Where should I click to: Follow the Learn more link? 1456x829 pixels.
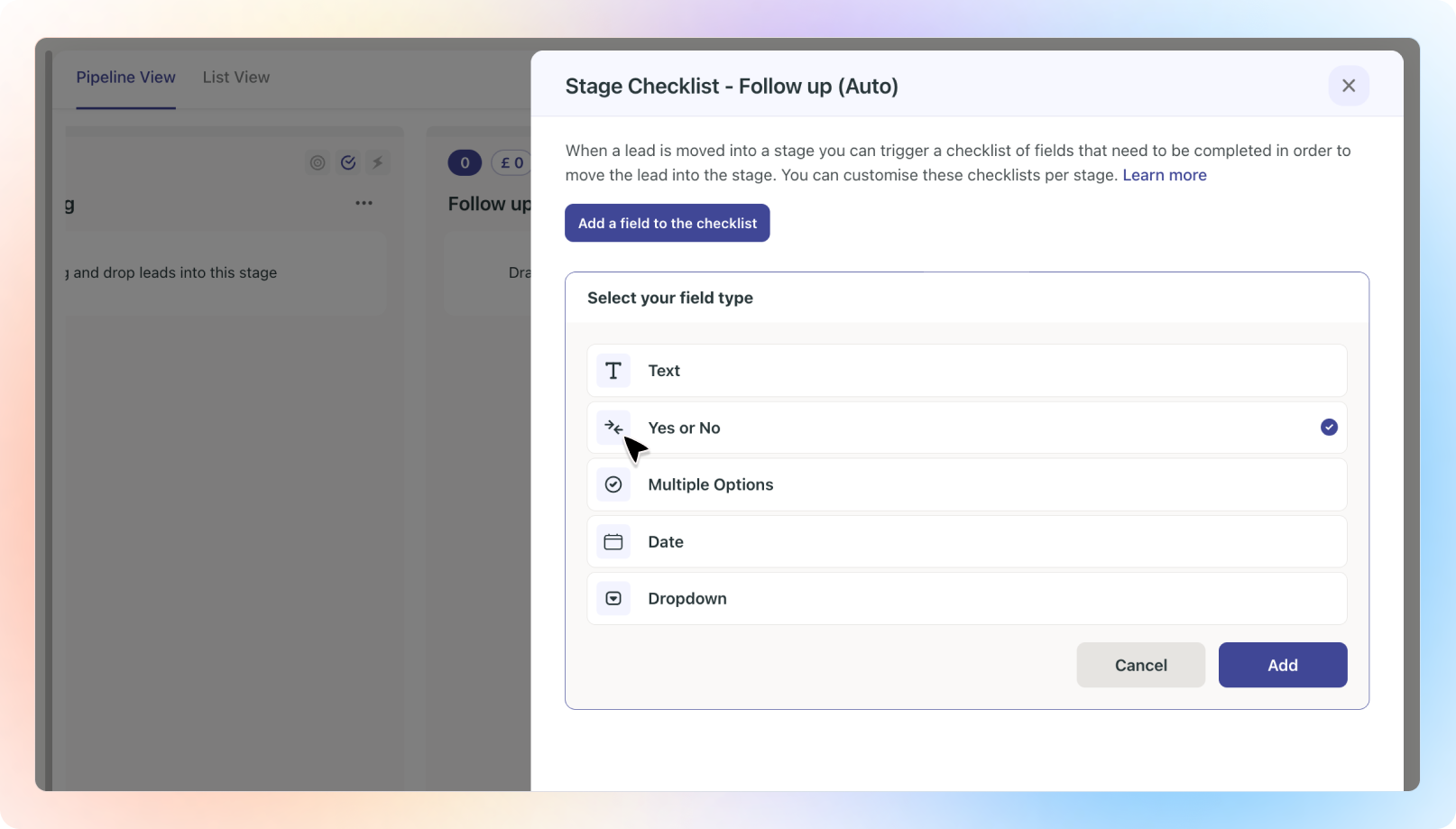click(1164, 175)
